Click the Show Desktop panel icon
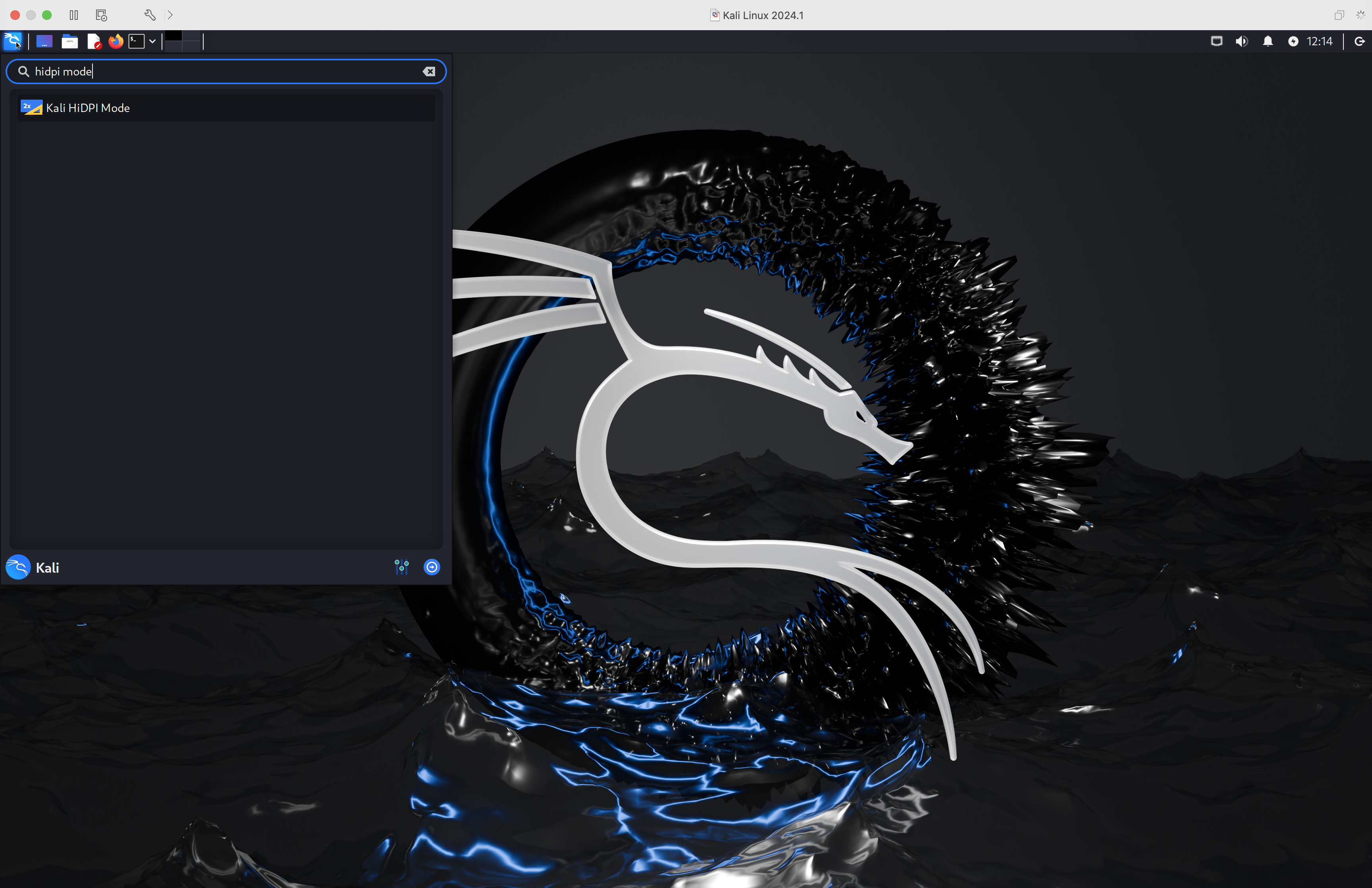This screenshot has height=888, width=1372. point(44,41)
